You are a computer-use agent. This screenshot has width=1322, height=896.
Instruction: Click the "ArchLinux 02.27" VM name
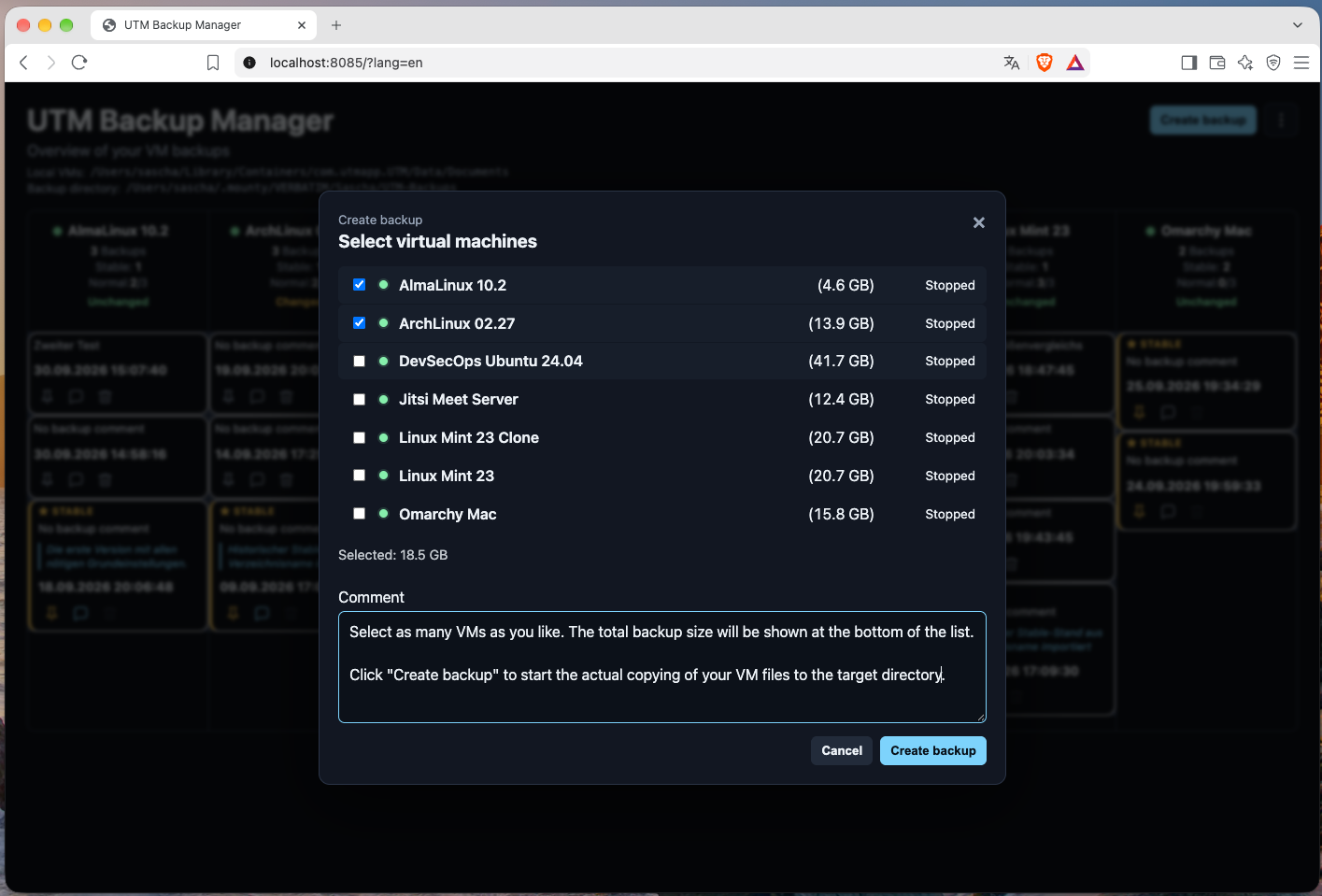(457, 323)
